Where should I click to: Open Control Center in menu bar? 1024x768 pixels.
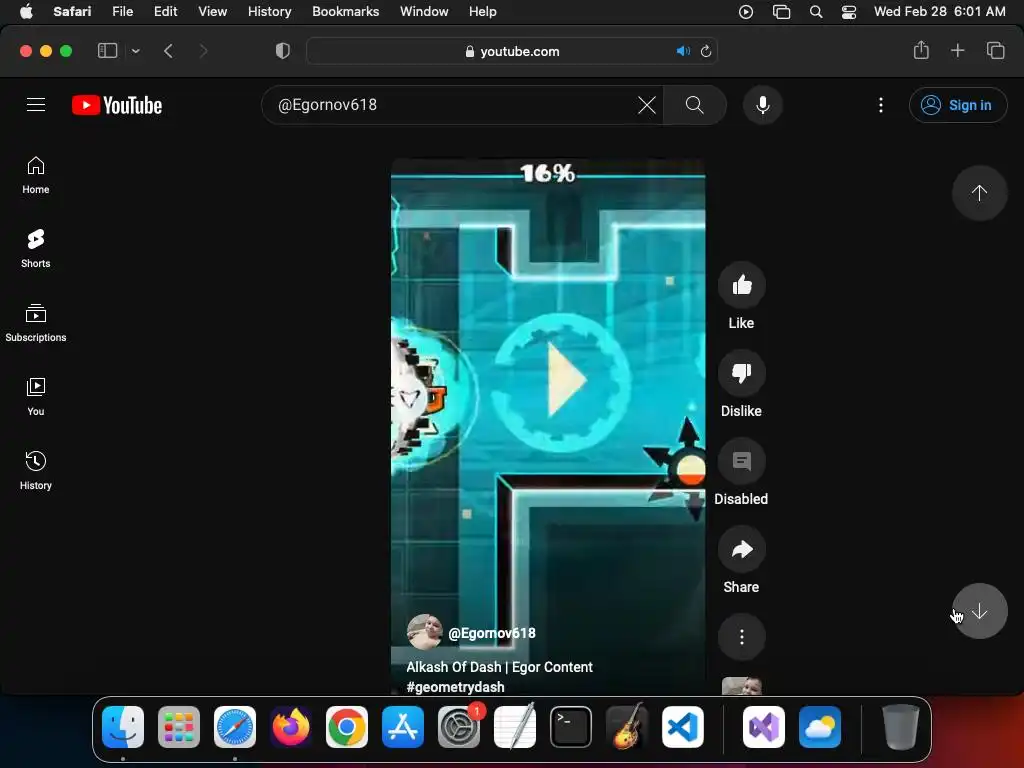(848, 12)
